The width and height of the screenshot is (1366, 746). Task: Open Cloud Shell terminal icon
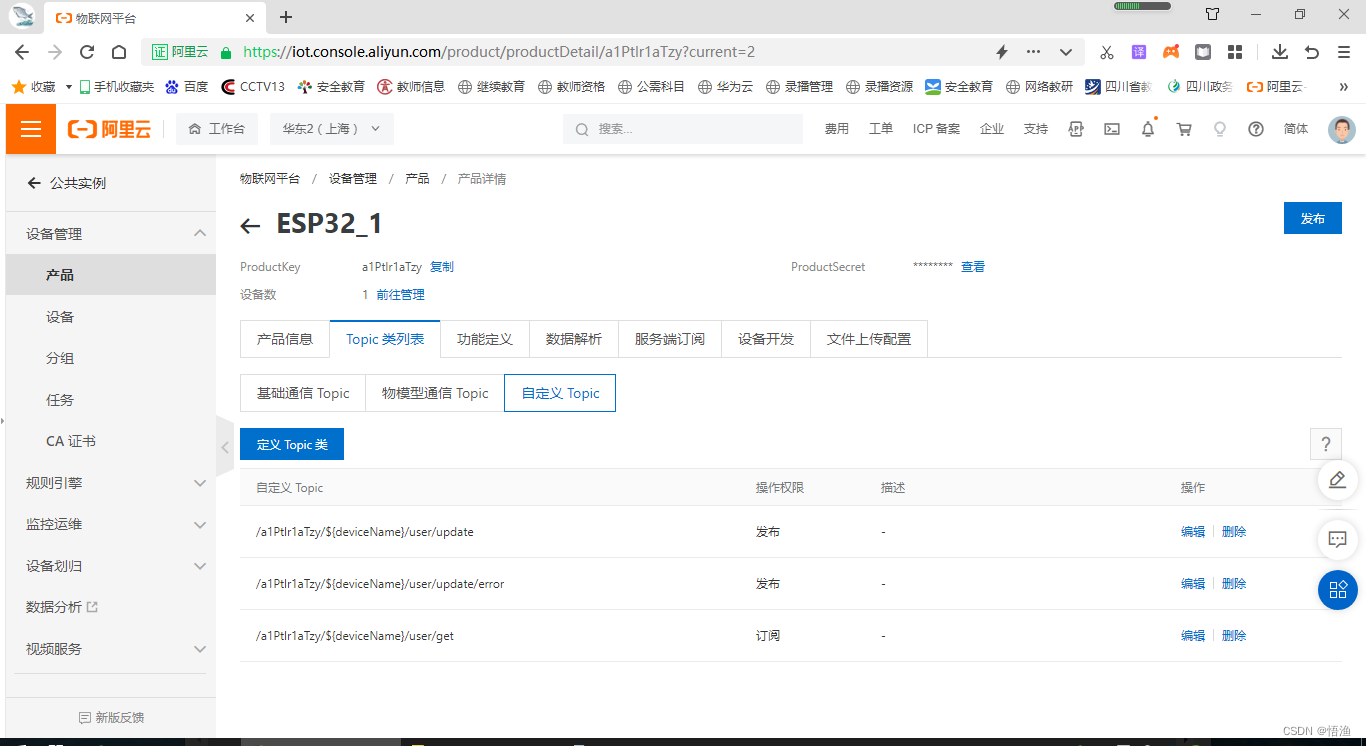[1112, 129]
